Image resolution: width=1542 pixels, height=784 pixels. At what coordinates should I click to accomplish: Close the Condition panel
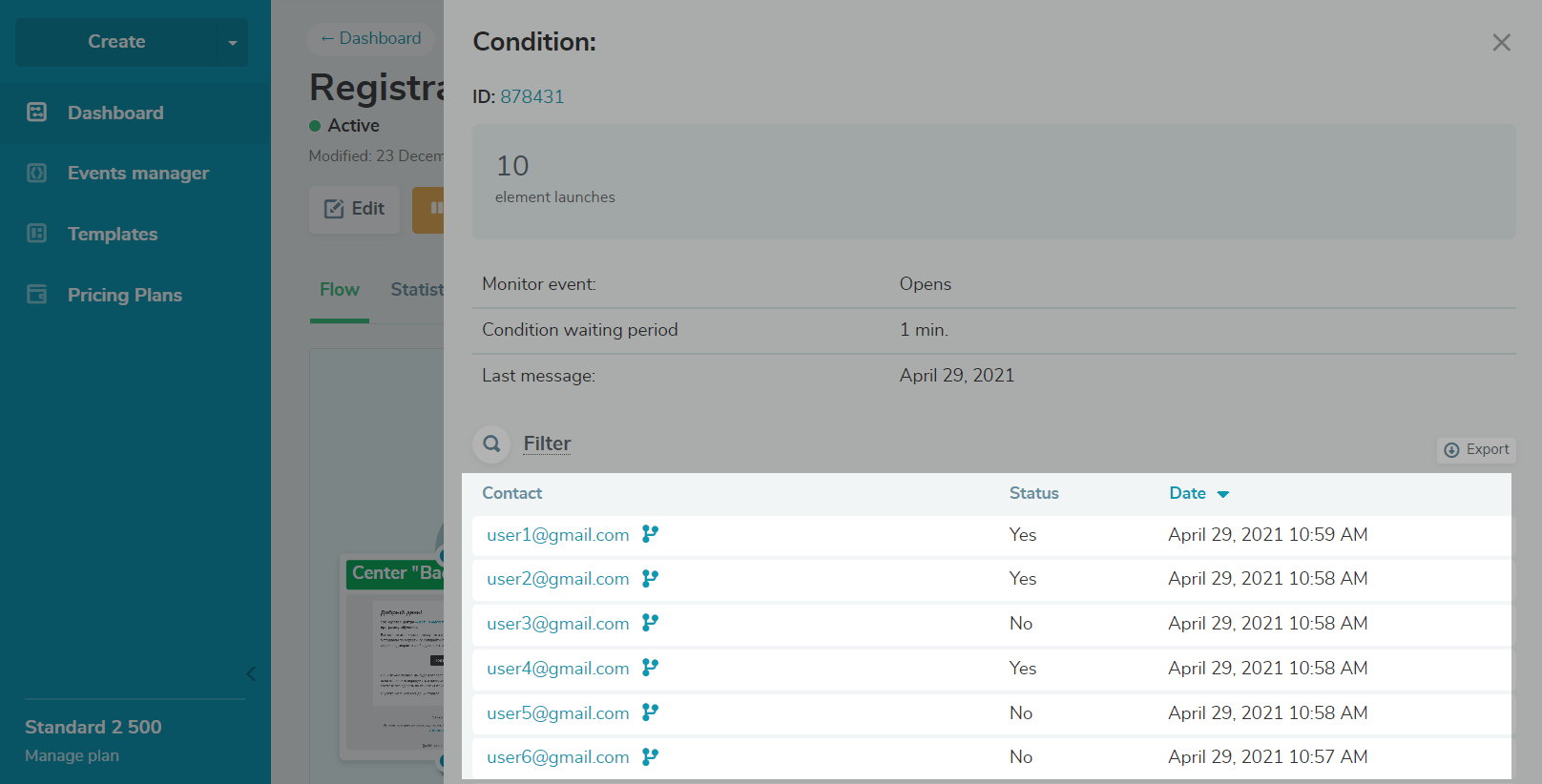1501,42
